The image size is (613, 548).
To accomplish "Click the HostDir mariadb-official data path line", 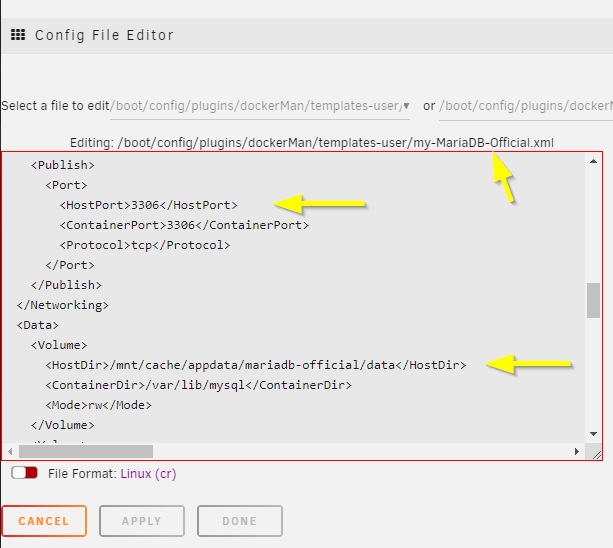I will (256, 365).
